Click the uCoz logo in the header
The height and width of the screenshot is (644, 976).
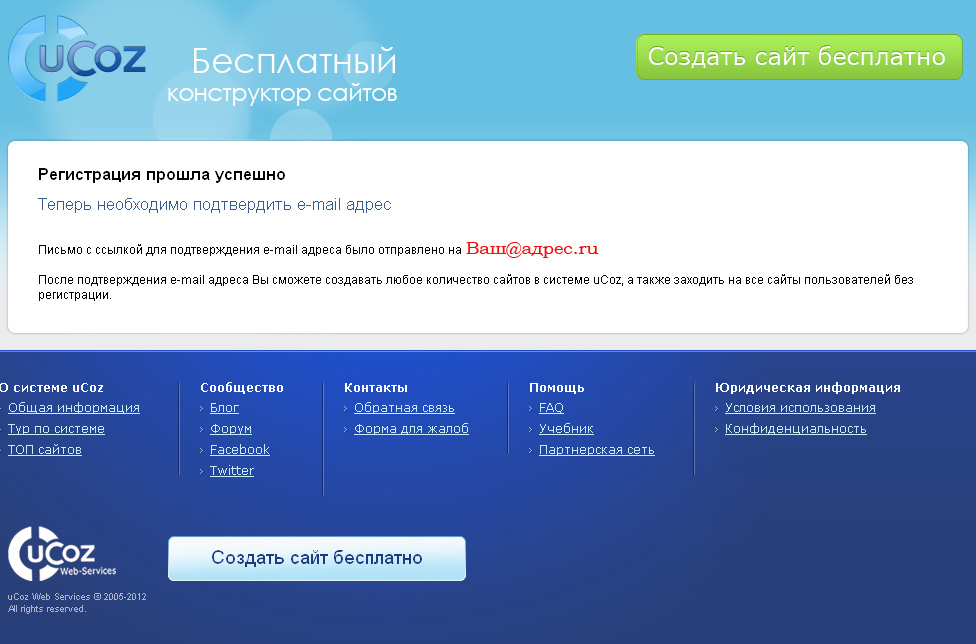(x=77, y=59)
